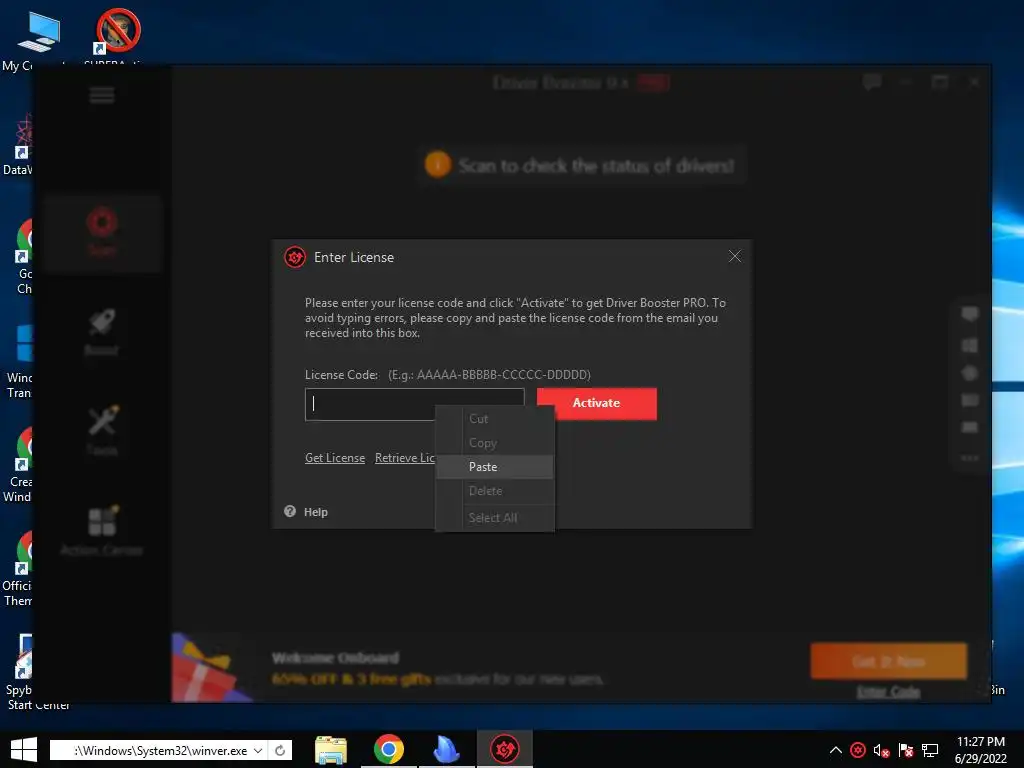Screen dimensions: 1024x768
Task: Click the Activate button
Action: tap(596, 403)
